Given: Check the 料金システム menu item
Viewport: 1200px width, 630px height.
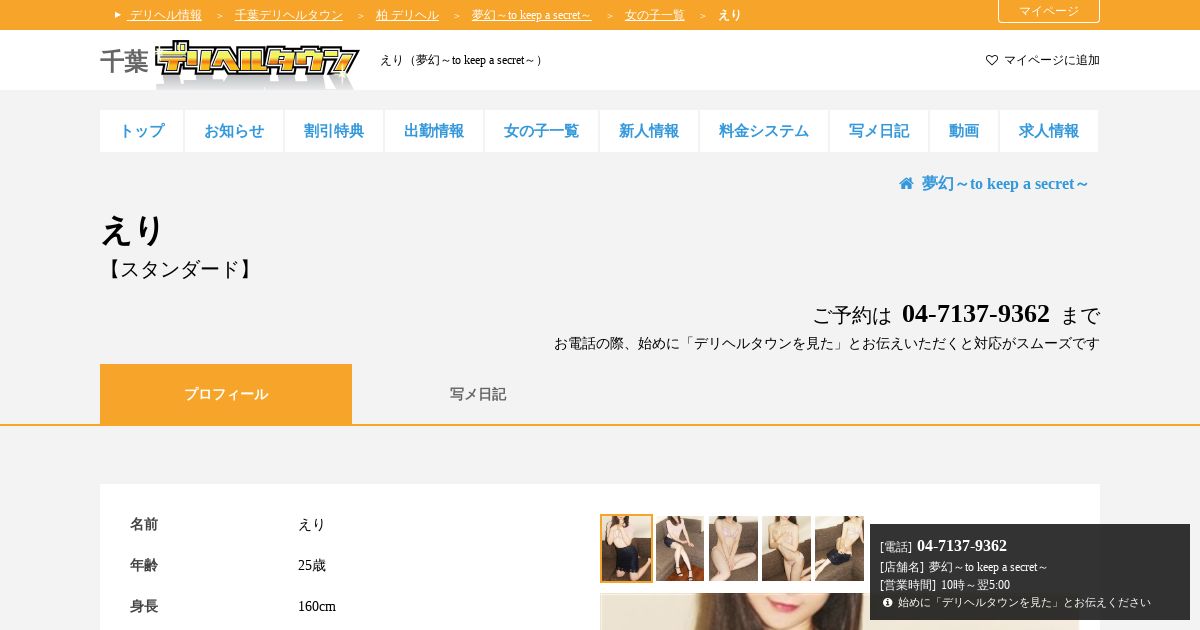Looking at the screenshot, I should (x=764, y=131).
